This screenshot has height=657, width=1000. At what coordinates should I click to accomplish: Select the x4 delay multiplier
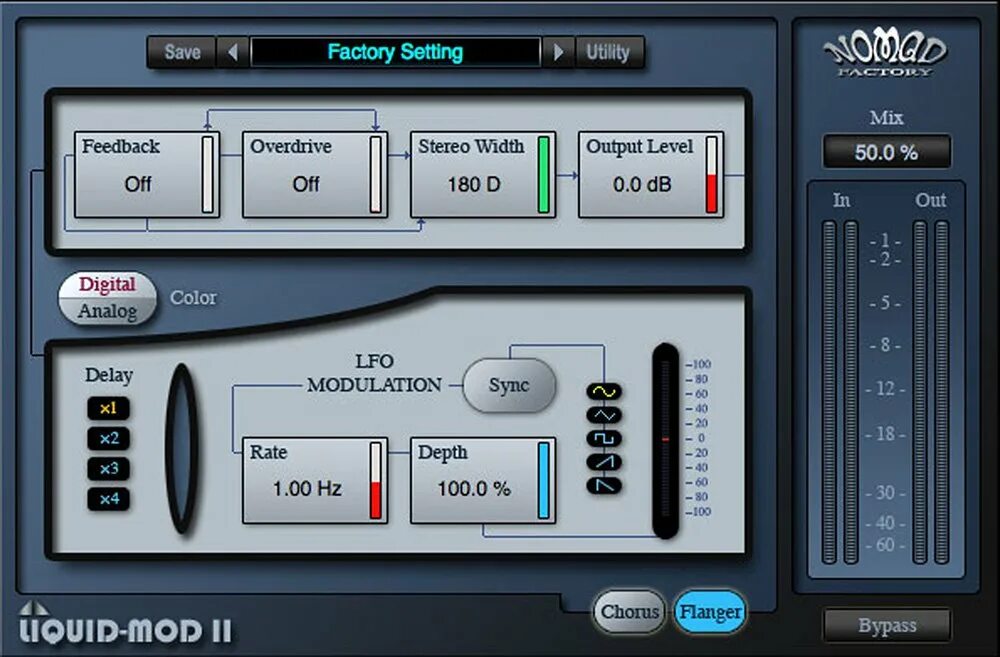click(108, 498)
